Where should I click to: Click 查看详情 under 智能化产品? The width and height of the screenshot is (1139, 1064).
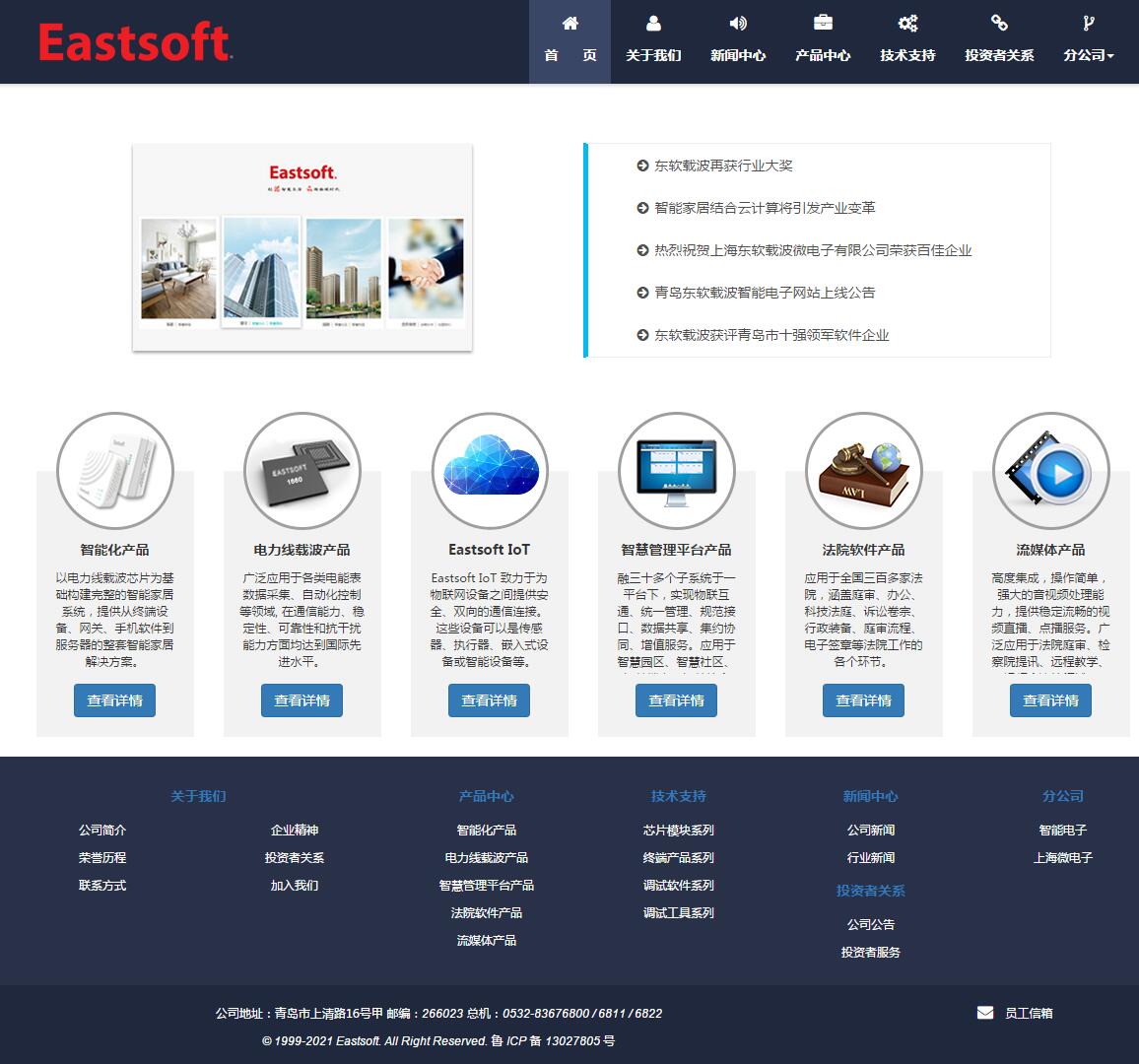114,700
